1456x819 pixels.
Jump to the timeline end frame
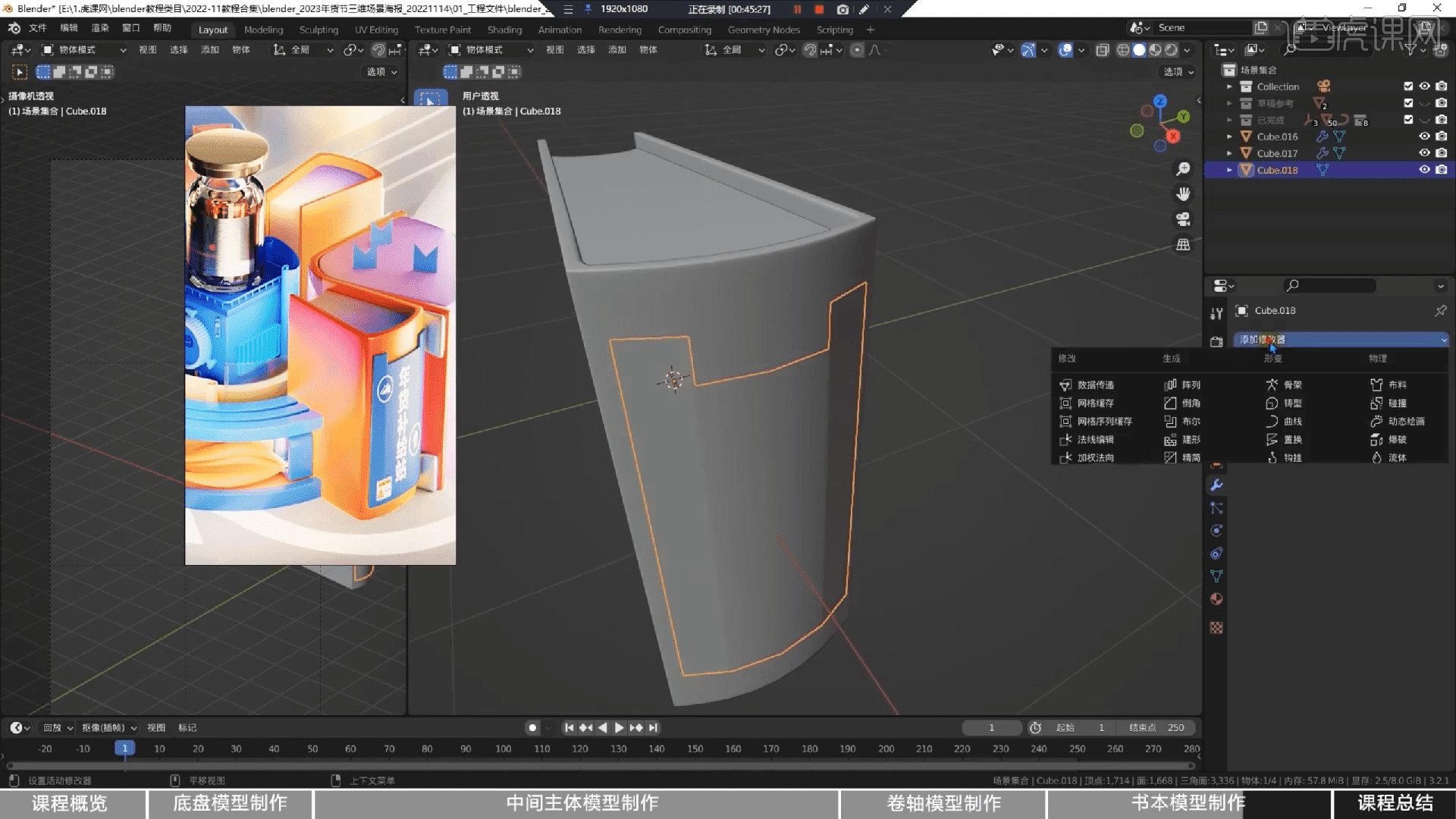click(653, 727)
